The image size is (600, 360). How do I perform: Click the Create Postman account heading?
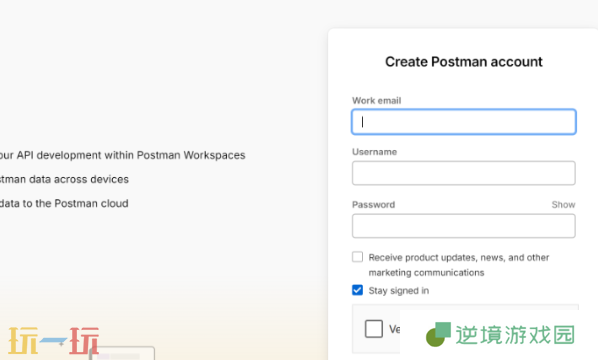463,62
